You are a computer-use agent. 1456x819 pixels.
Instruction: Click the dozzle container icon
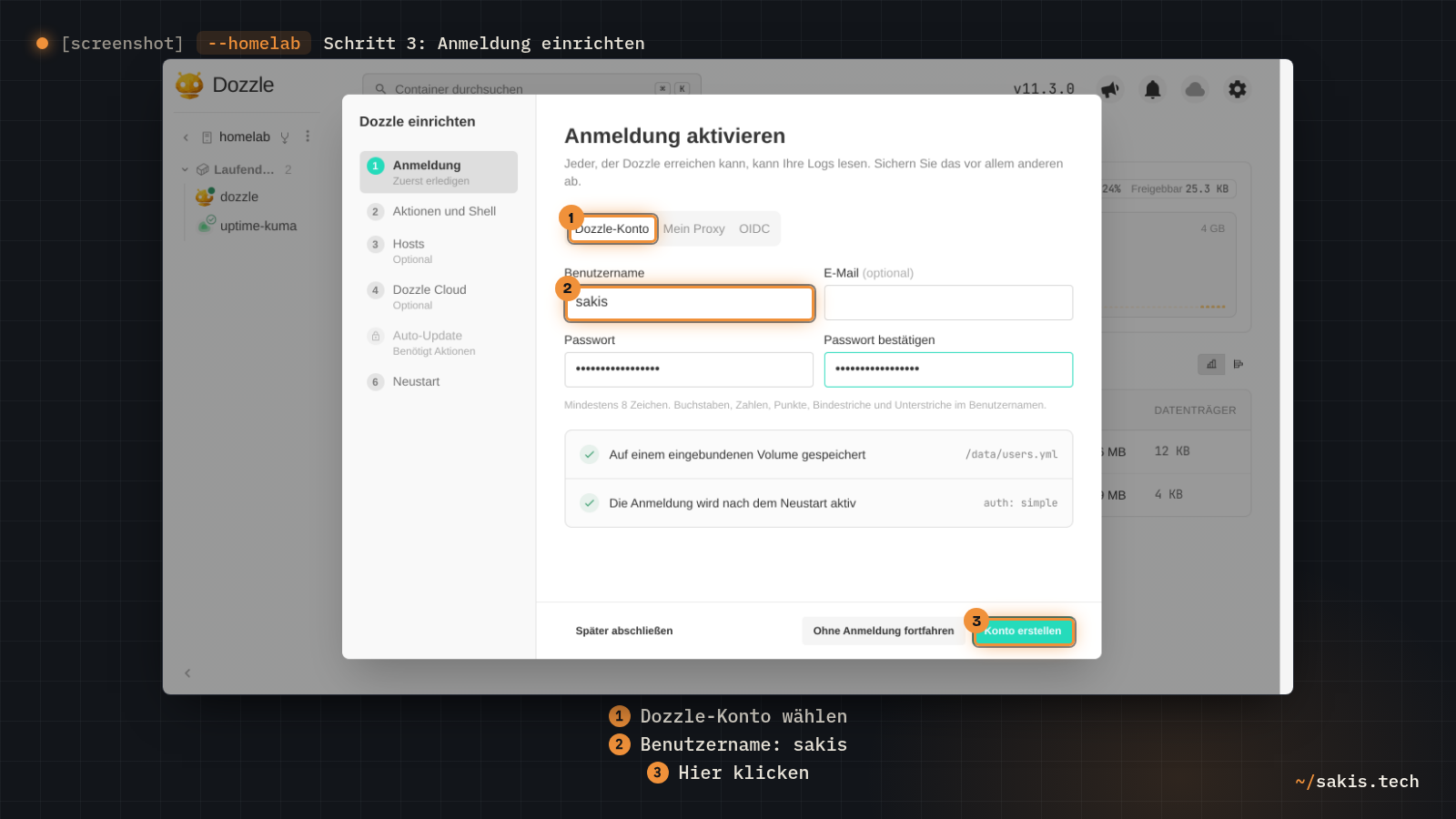[x=205, y=197]
